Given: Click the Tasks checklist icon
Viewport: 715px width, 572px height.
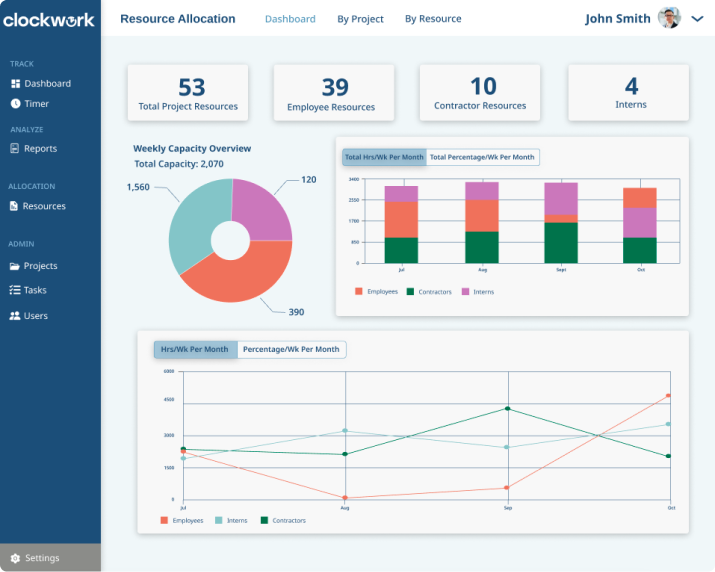Looking at the screenshot, I should (x=15, y=290).
